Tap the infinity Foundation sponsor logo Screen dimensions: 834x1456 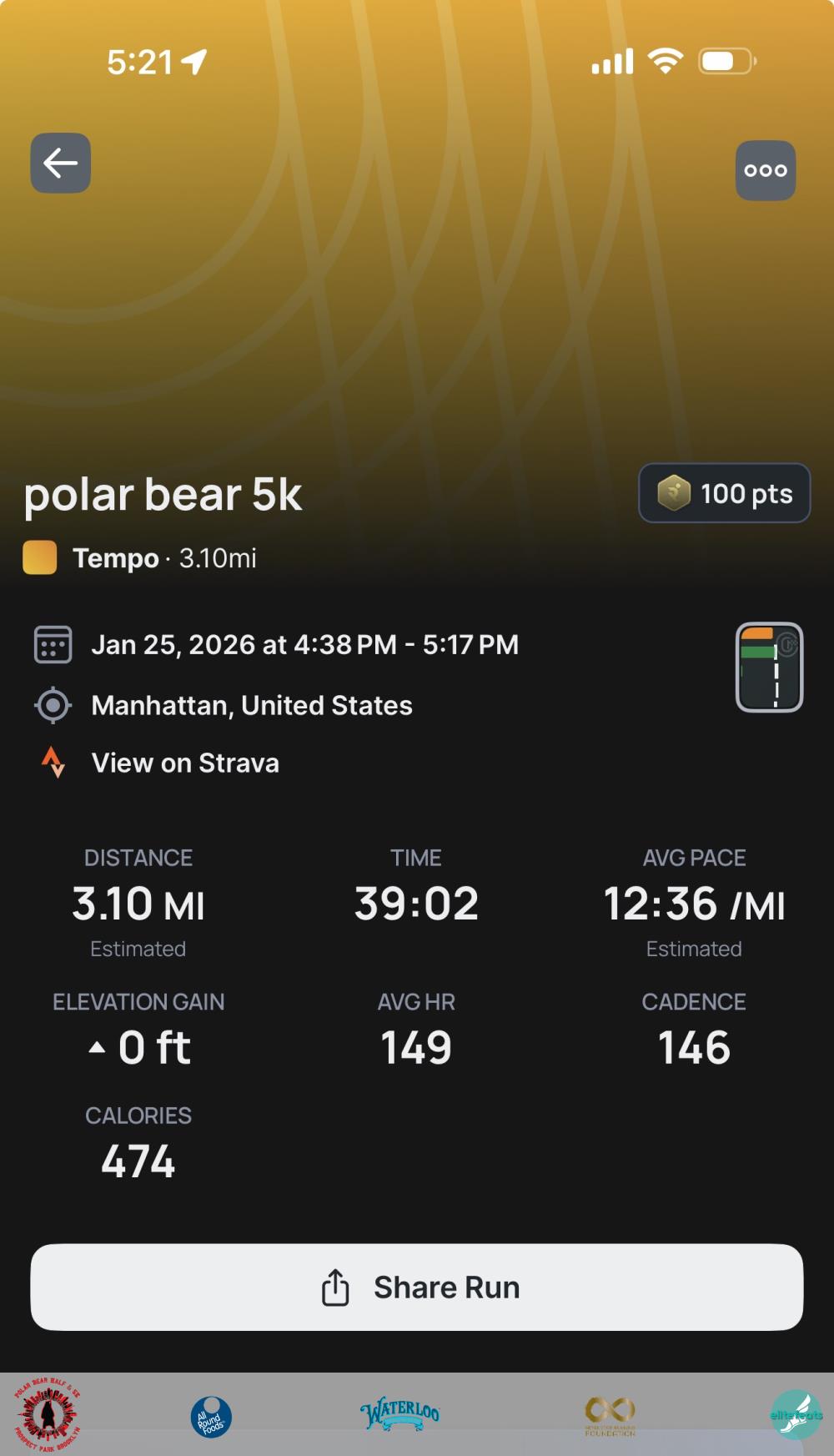point(610,1414)
